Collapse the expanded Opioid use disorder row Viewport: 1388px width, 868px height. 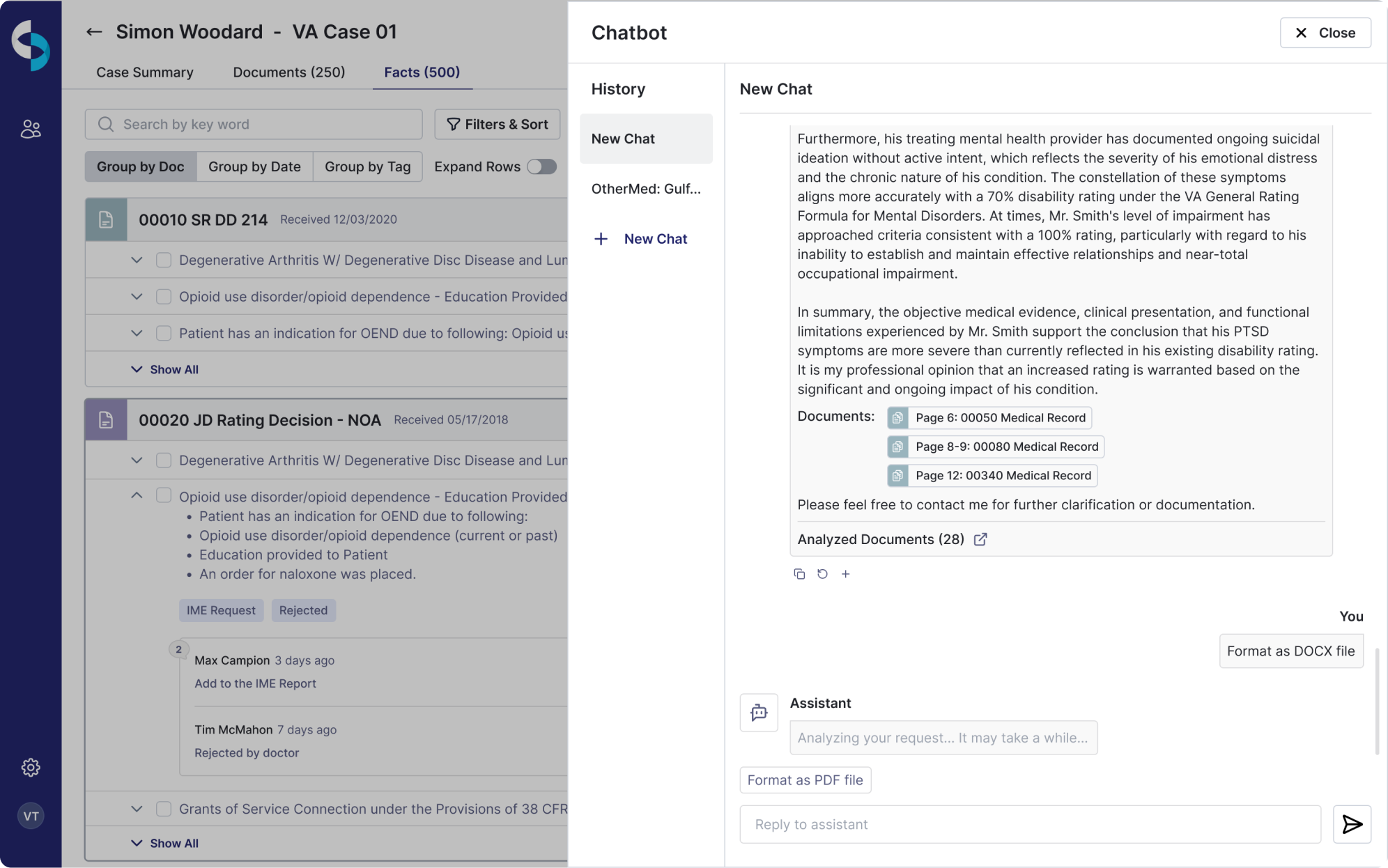(137, 495)
